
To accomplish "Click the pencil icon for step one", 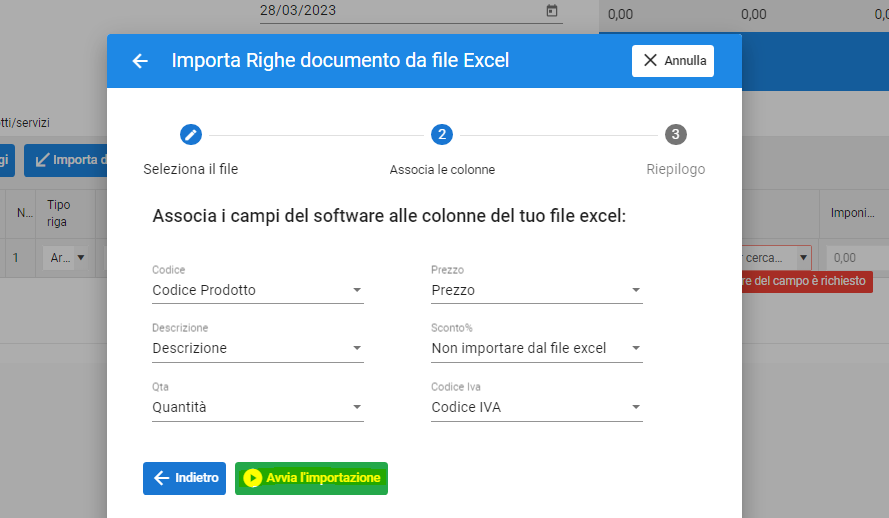I will [190, 134].
